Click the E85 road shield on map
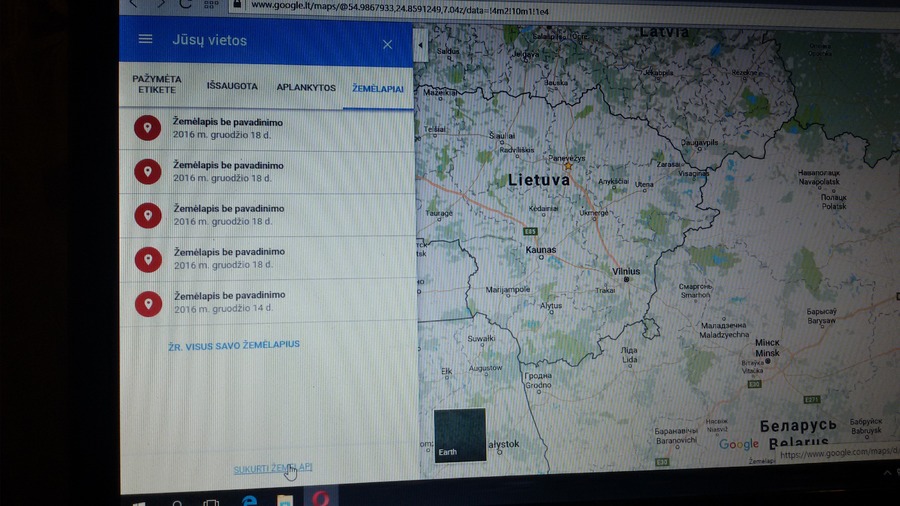Image resolution: width=900 pixels, height=506 pixels. (x=530, y=231)
